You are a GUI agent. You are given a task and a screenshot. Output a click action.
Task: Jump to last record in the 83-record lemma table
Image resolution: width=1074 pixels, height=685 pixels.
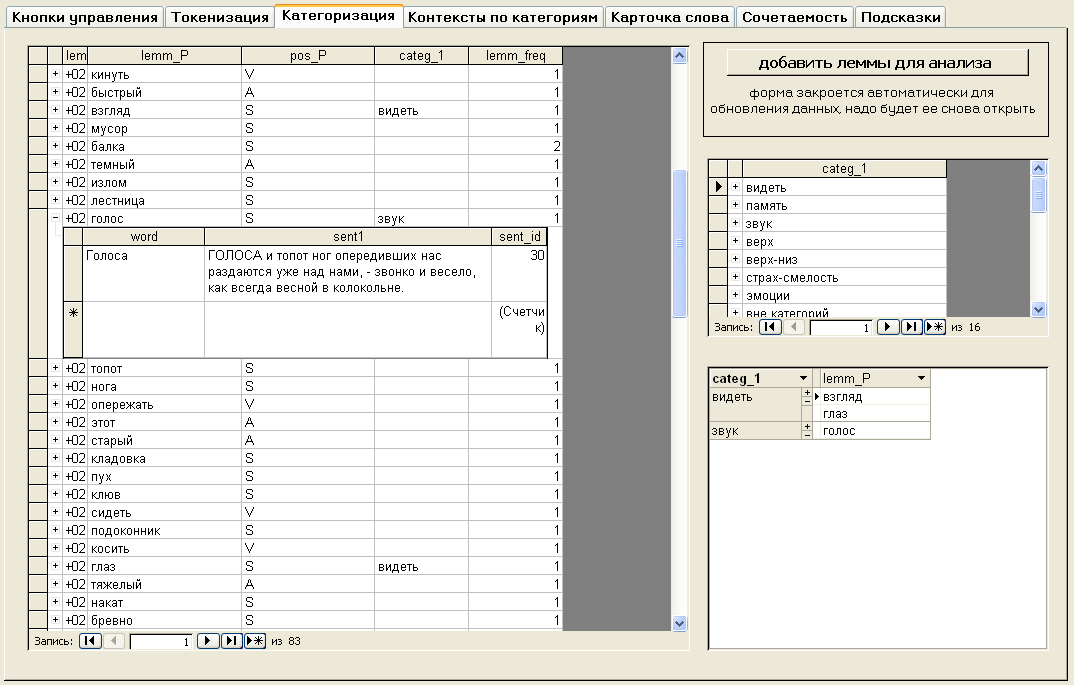(232, 641)
